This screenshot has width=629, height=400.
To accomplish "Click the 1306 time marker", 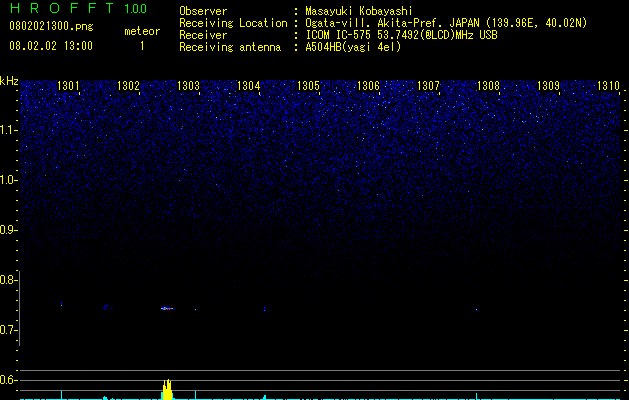I will click(368, 86).
